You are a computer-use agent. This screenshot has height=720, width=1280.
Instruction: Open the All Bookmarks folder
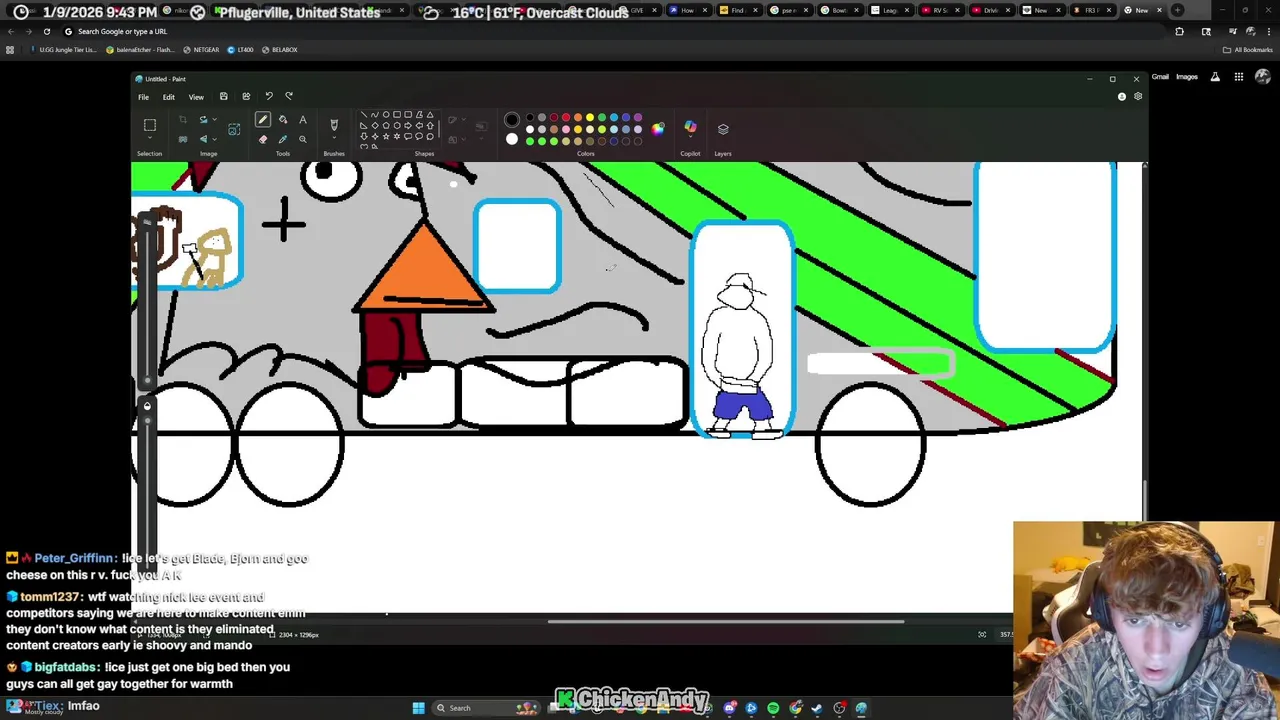click(1247, 49)
